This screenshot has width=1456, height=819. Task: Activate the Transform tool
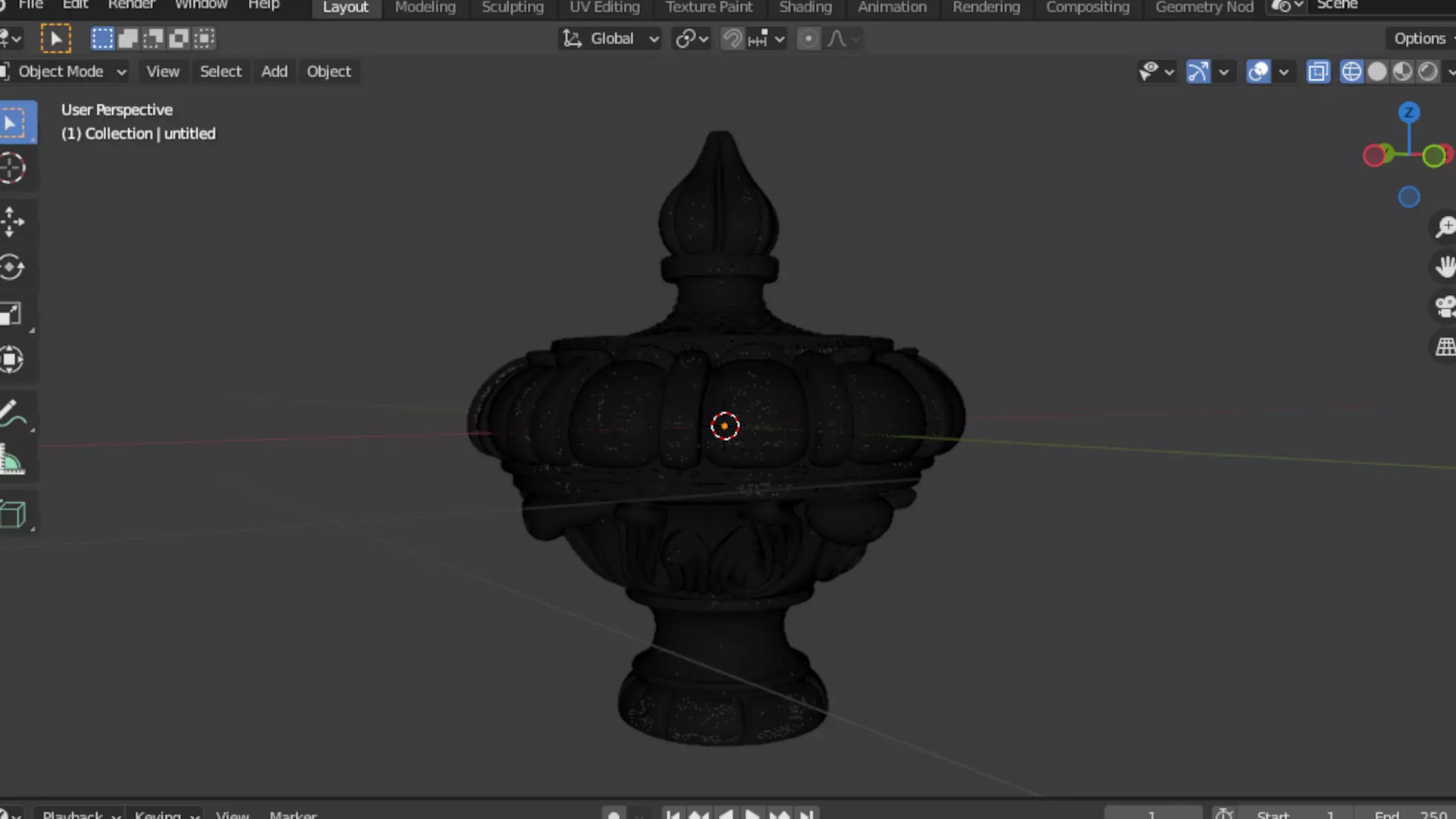coord(12,359)
